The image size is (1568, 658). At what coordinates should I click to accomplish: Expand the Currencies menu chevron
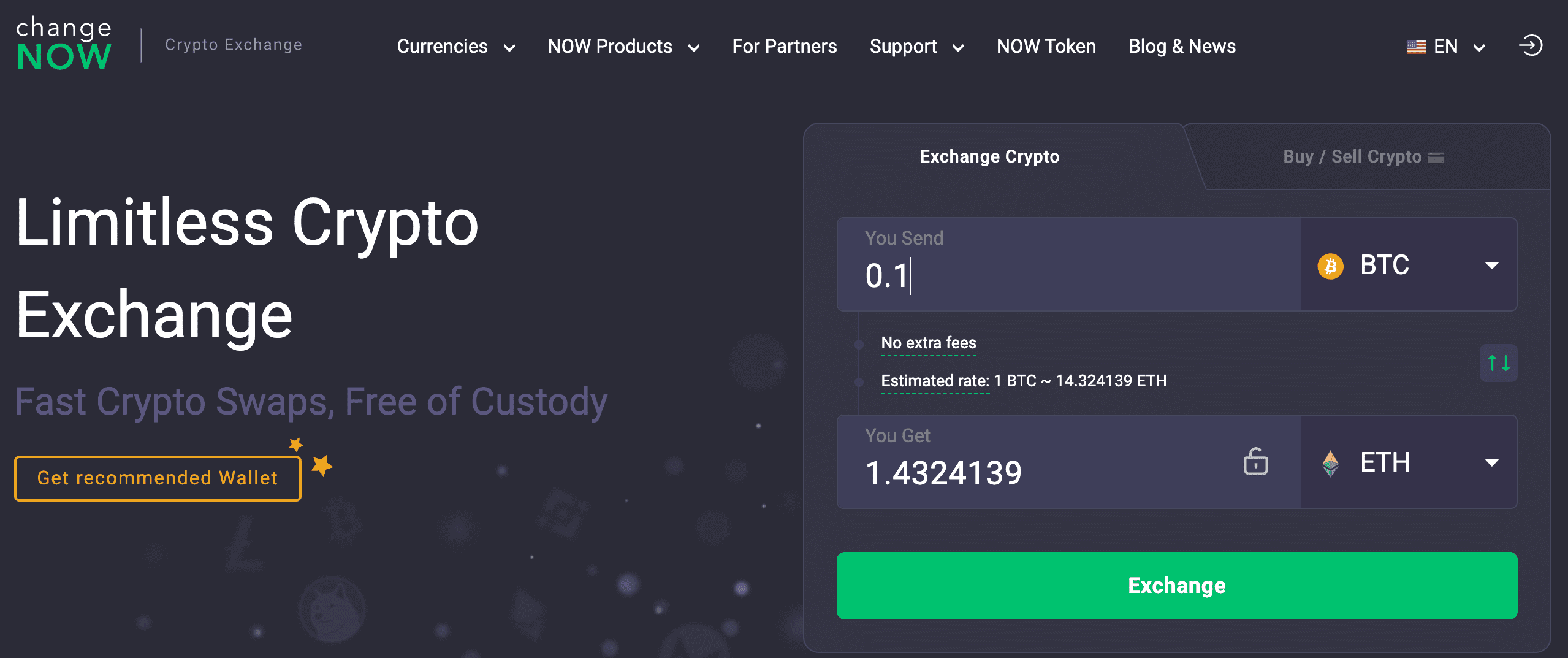(x=509, y=48)
